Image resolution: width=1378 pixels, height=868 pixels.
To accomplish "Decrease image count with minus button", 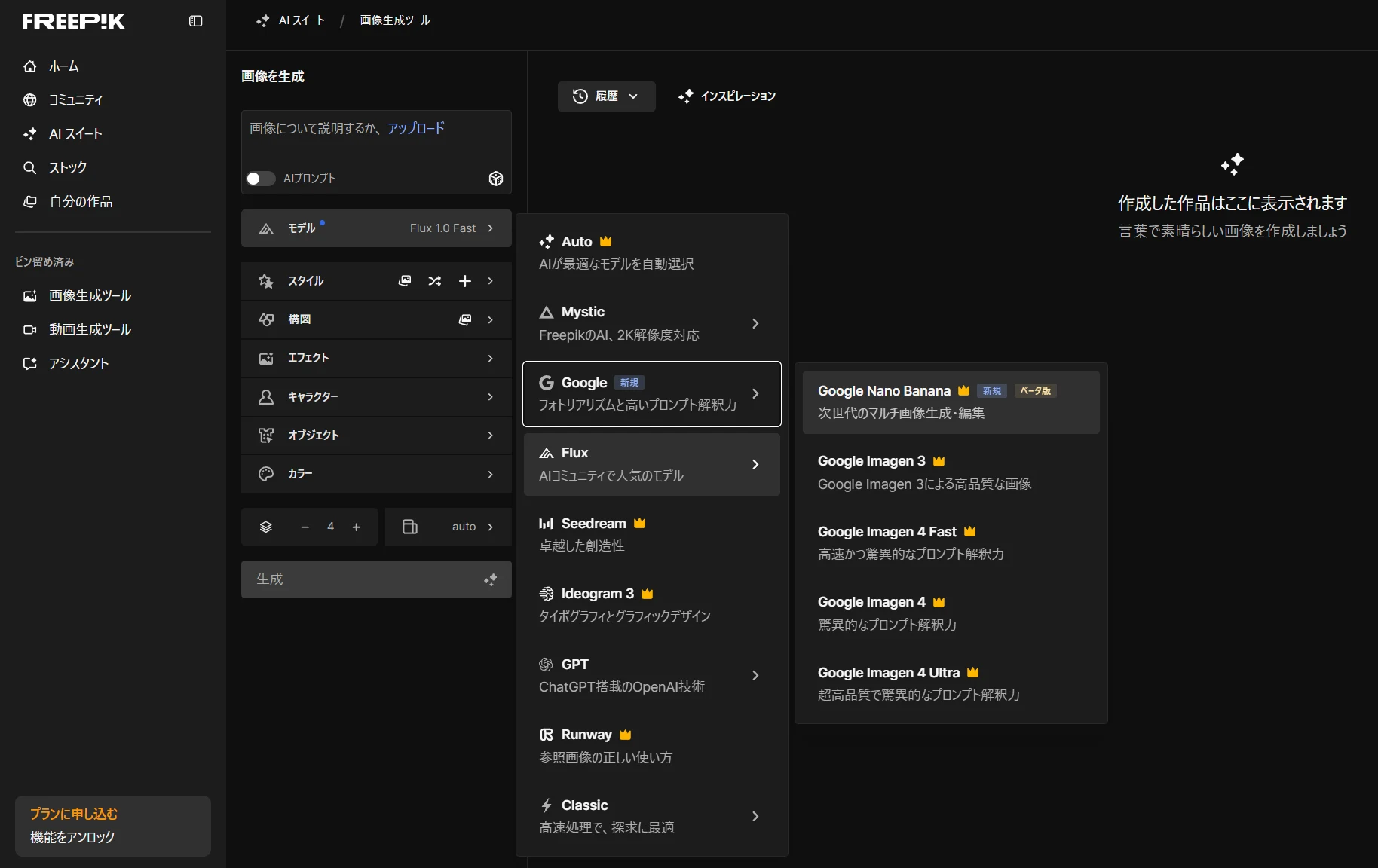I will 305,527.
